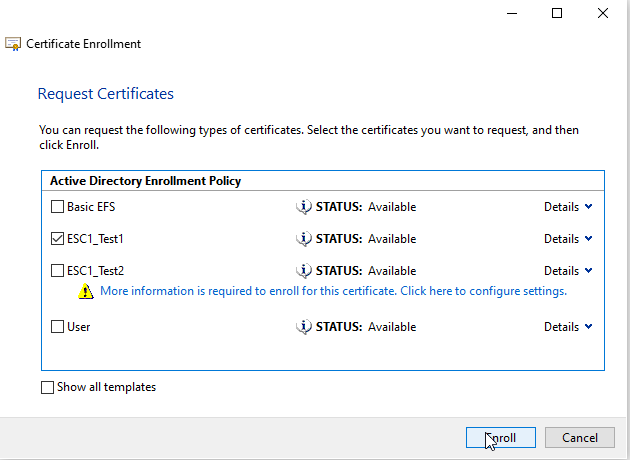Maximize the Certificate Enrollment window

point(557,13)
